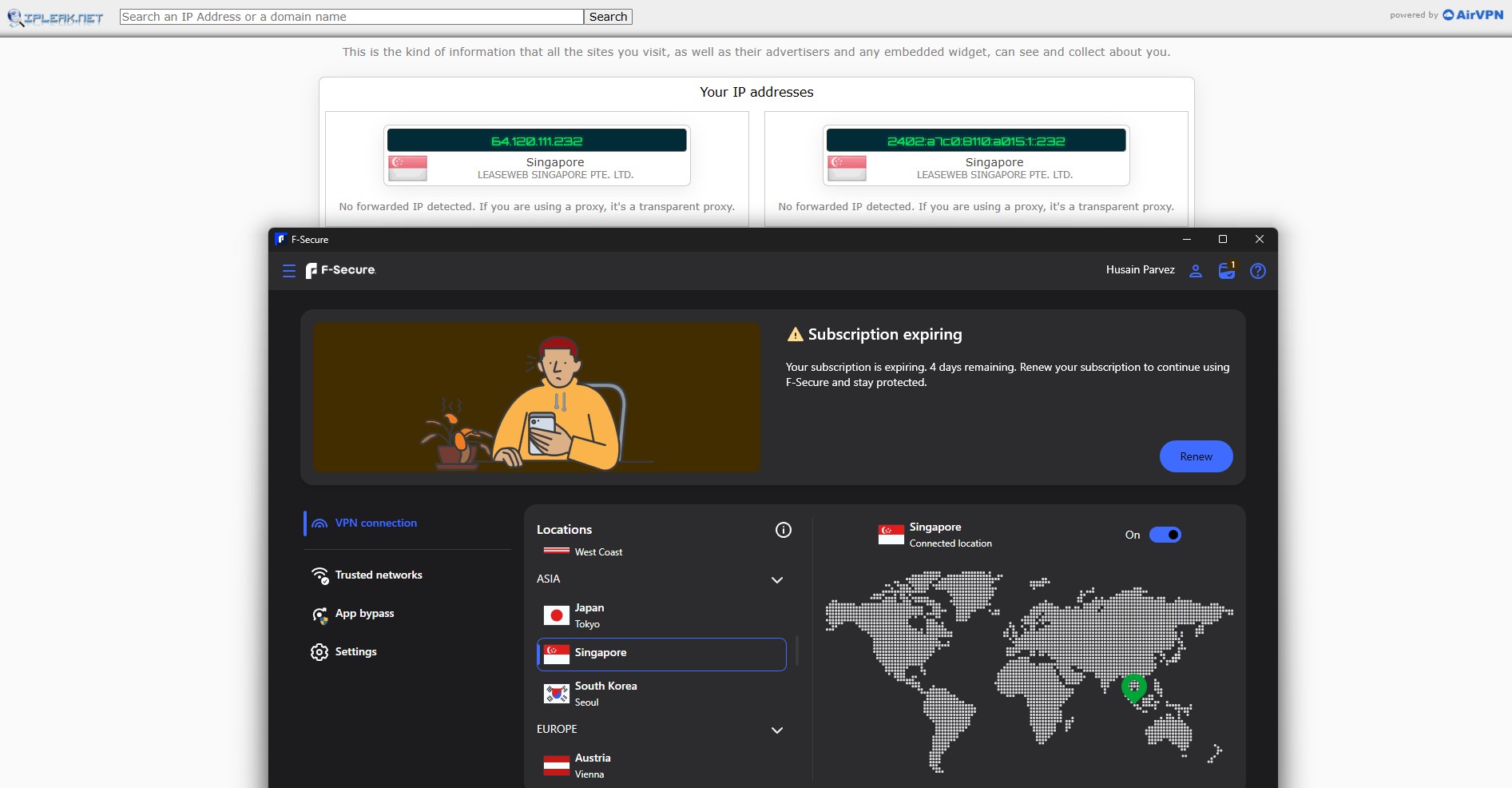Click the IPLeak Search button
This screenshot has height=788, width=1512.
click(609, 17)
